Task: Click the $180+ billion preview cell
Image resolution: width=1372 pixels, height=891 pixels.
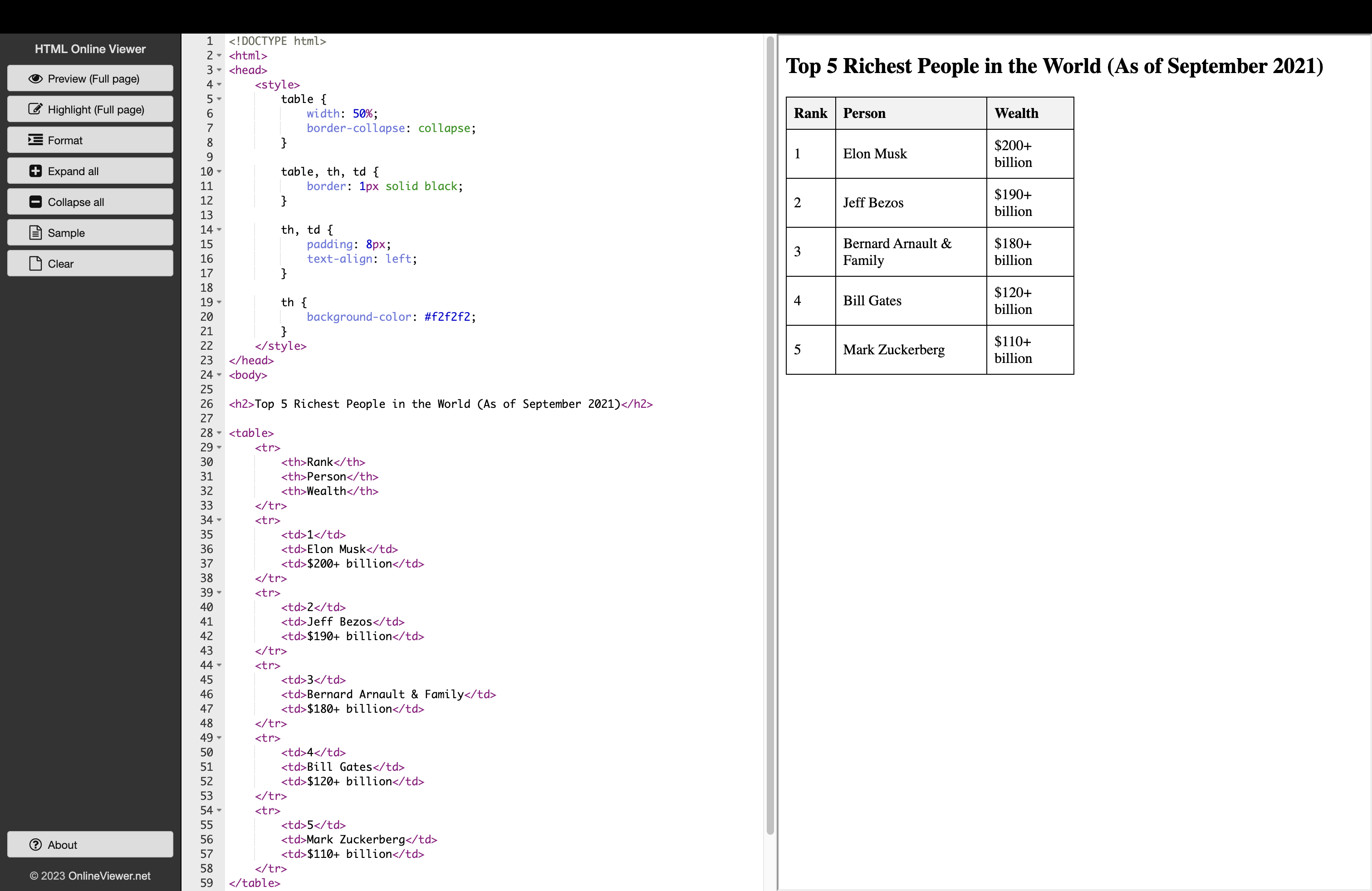Action: point(1030,252)
